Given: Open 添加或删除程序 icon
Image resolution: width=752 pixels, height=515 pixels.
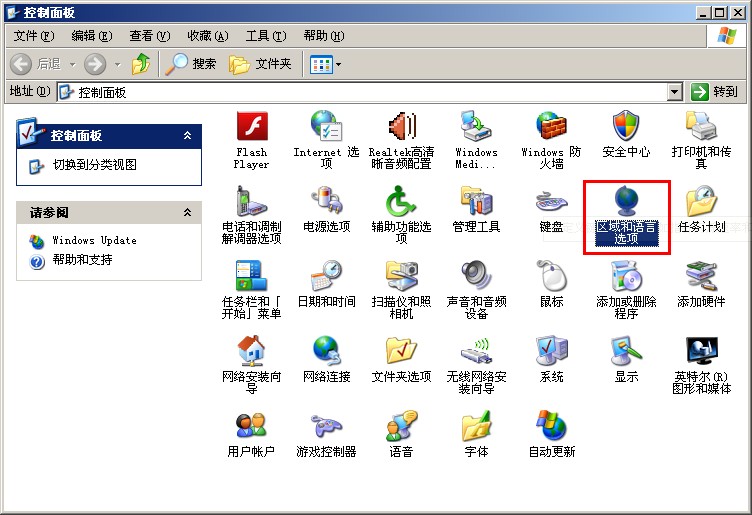Looking at the screenshot, I should point(626,277).
